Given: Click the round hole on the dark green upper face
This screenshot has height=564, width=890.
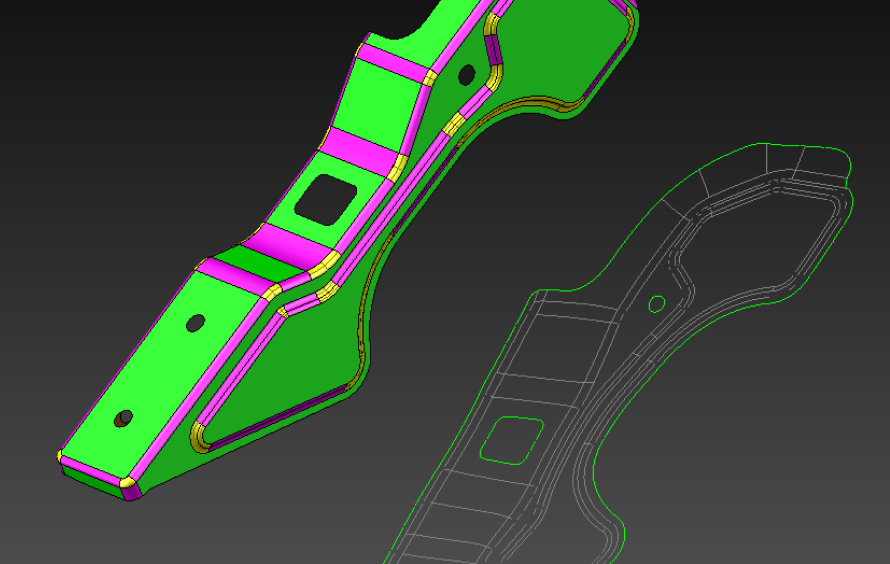Looking at the screenshot, I should [x=466, y=74].
